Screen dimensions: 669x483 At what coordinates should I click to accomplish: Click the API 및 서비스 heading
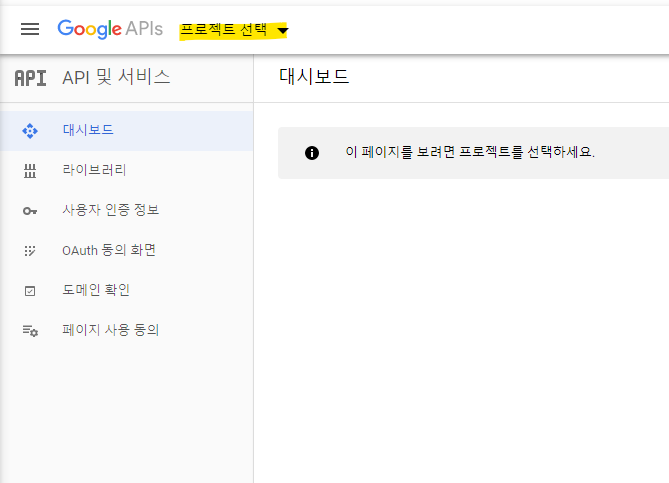[116, 77]
